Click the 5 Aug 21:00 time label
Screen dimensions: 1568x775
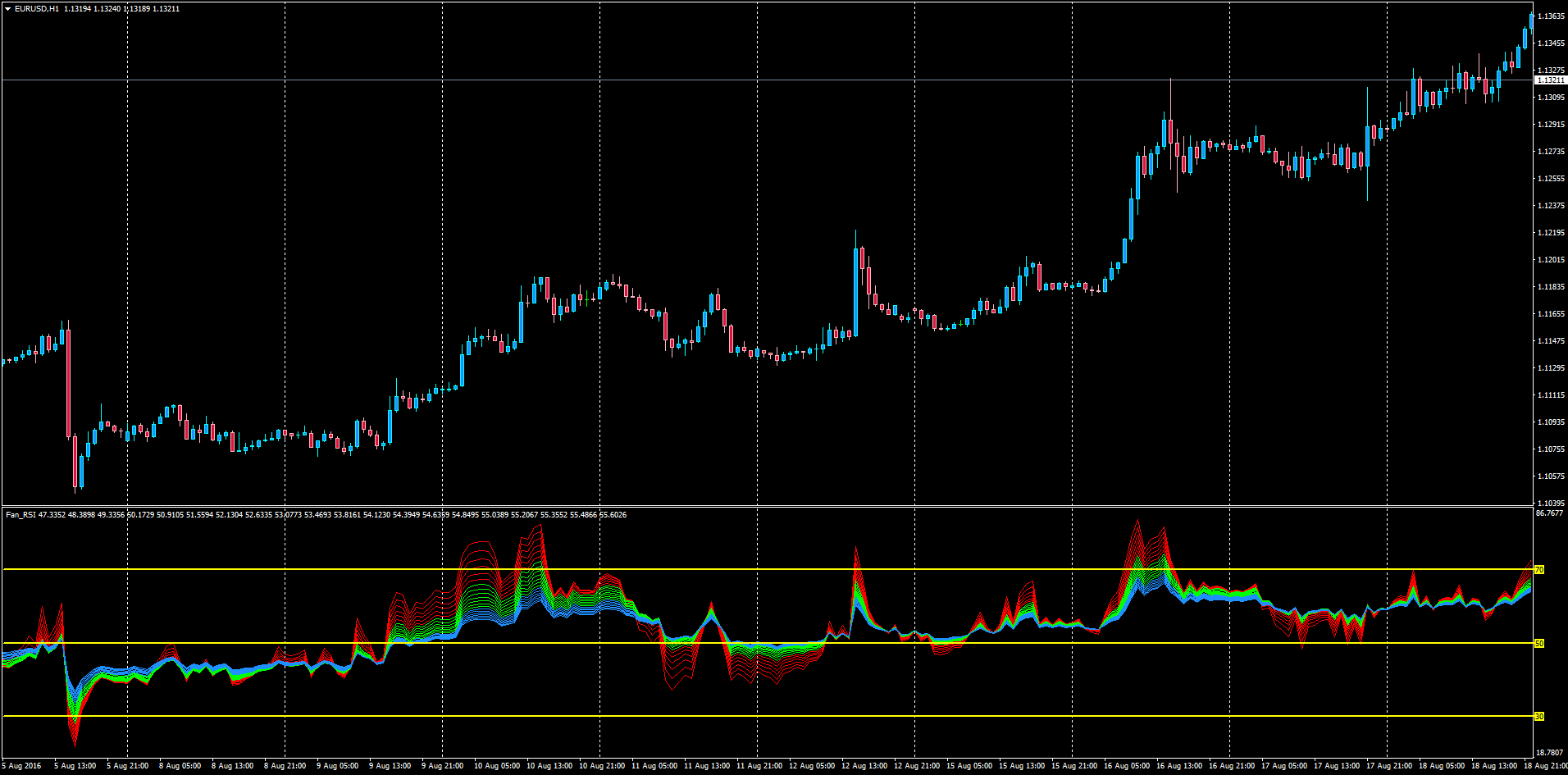128,766
